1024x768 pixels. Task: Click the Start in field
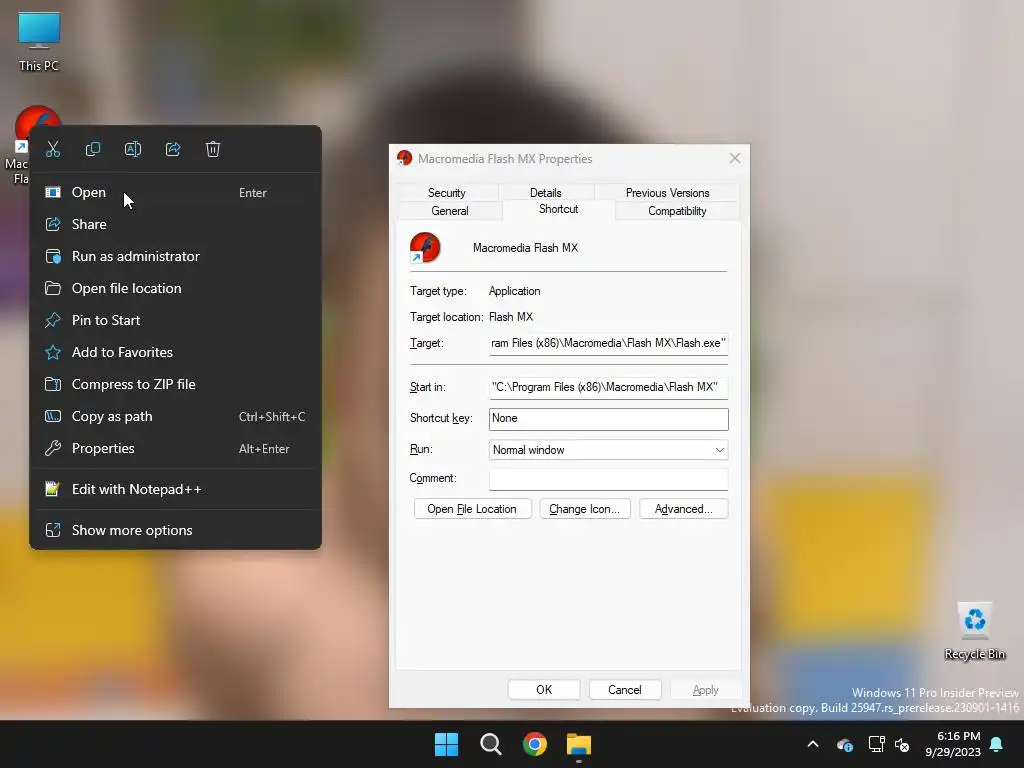click(608, 387)
